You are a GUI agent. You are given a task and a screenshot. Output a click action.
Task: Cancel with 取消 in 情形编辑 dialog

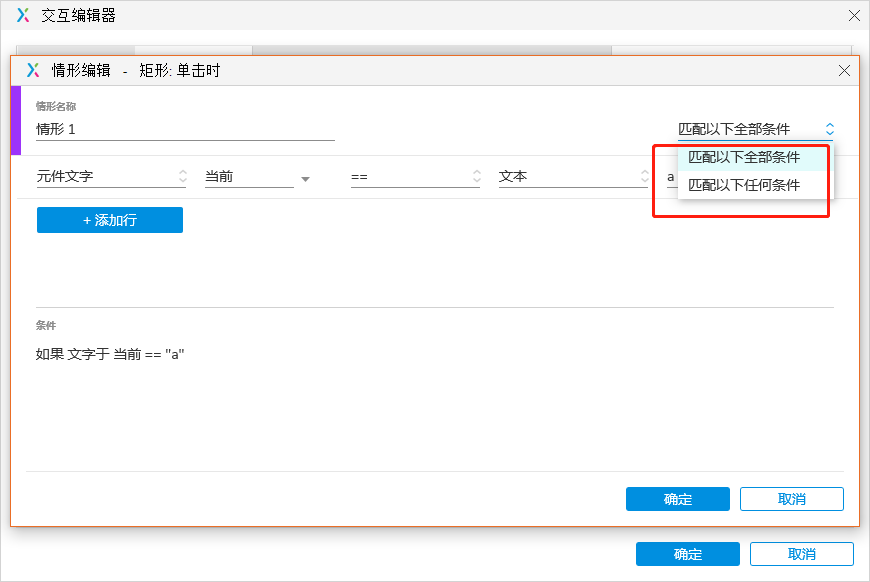(x=792, y=499)
